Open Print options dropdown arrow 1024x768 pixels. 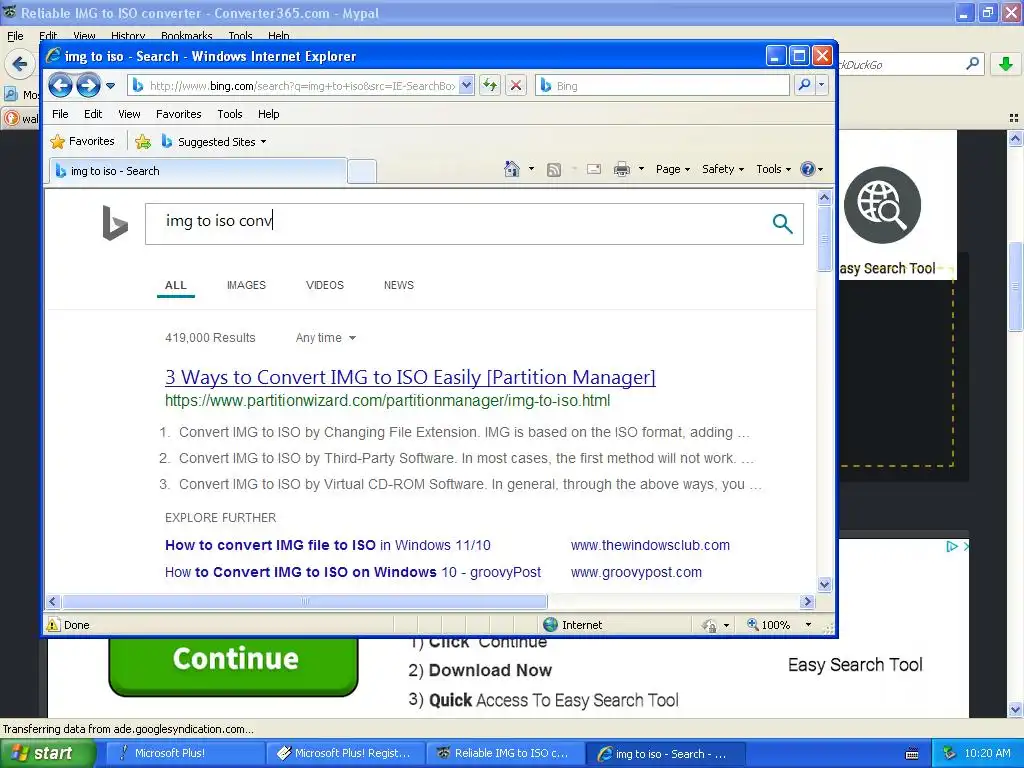pyautogui.click(x=641, y=169)
